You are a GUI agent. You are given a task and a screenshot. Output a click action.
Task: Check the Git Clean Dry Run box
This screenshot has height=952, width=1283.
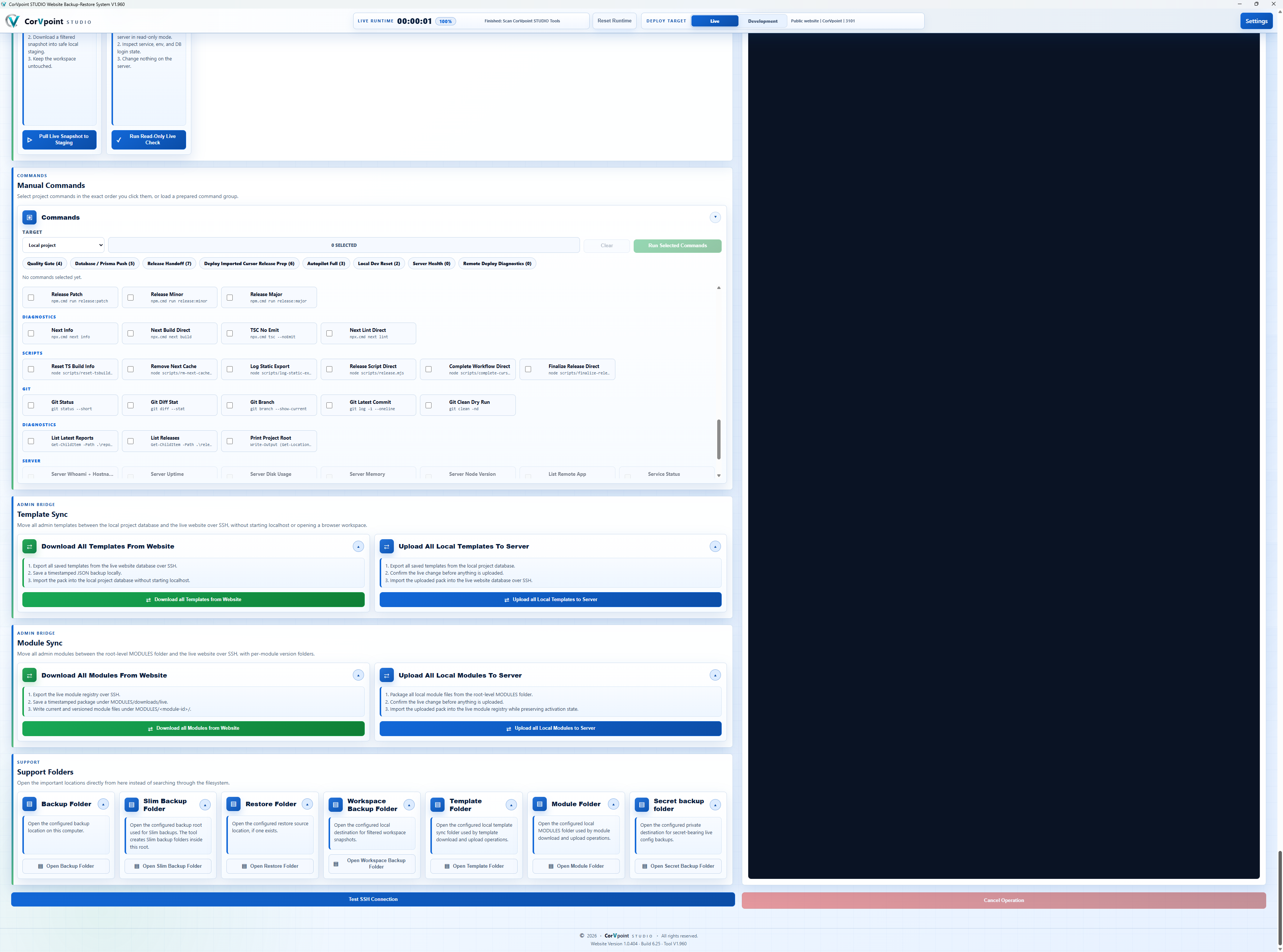[x=428, y=405]
